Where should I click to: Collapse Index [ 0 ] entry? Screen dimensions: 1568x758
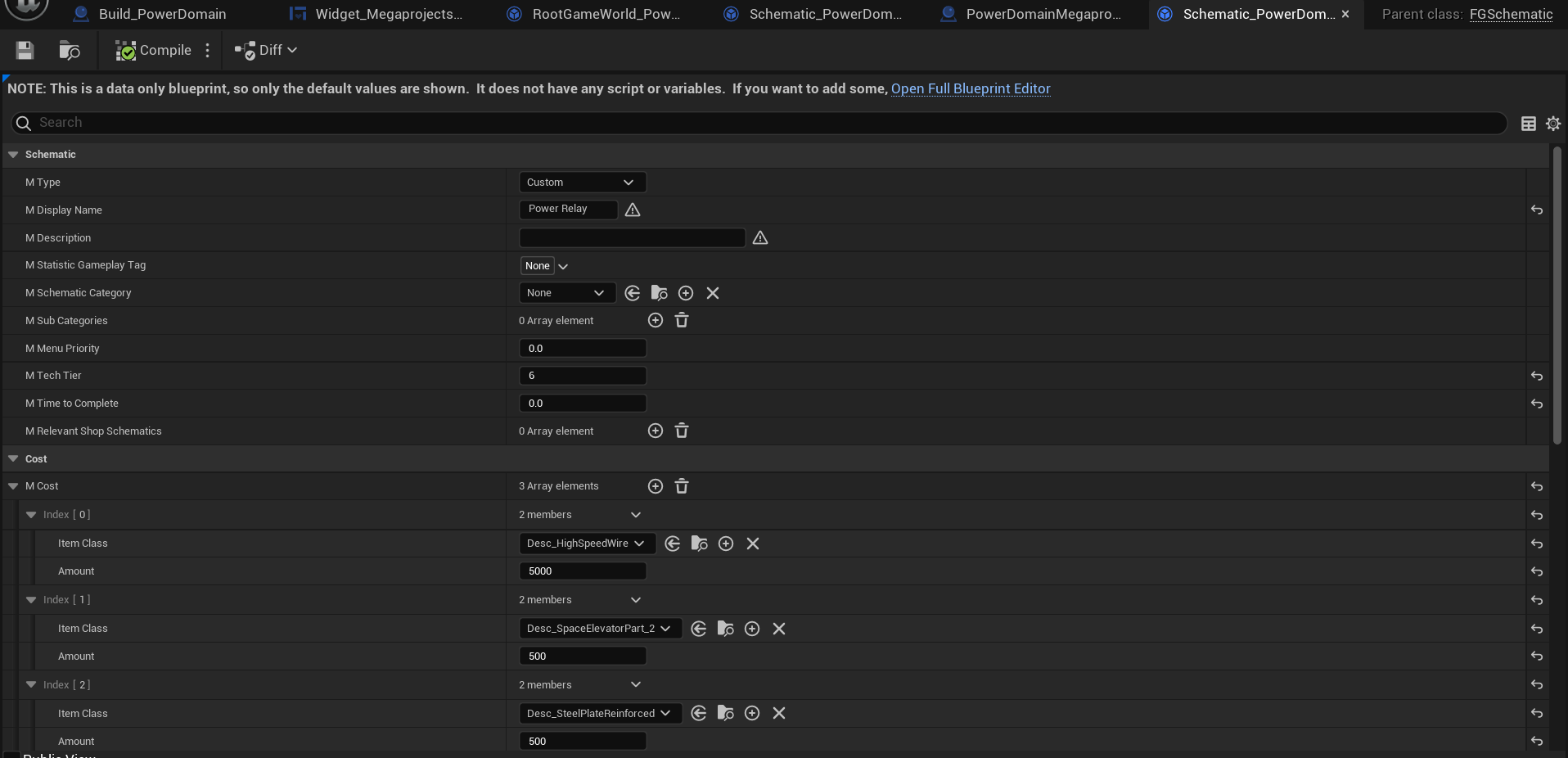(31, 515)
